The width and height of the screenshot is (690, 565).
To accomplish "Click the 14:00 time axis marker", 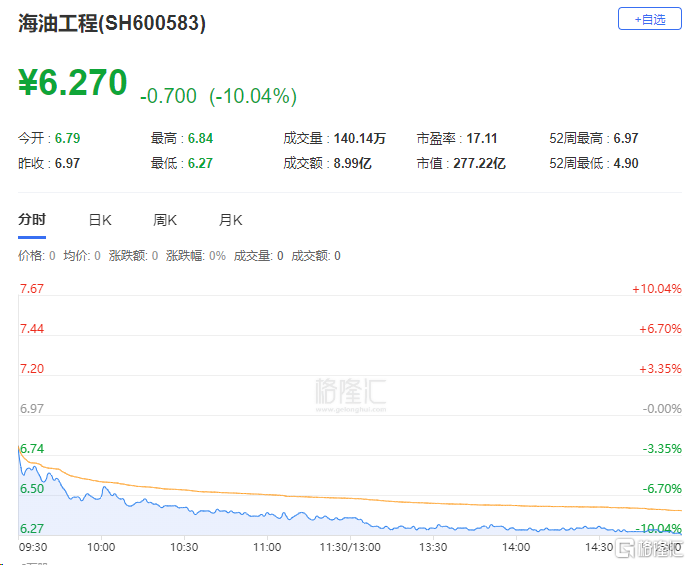I will [516, 547].
